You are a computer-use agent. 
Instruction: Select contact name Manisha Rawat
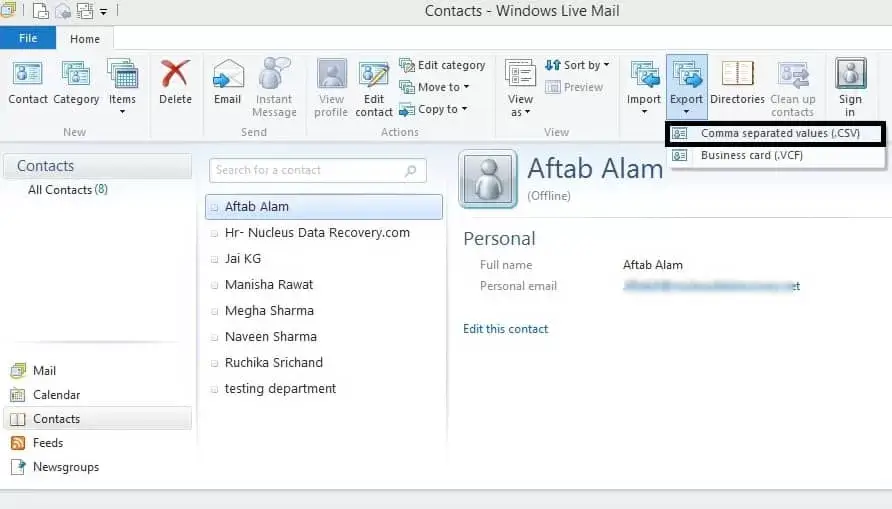tap(269, 284)
